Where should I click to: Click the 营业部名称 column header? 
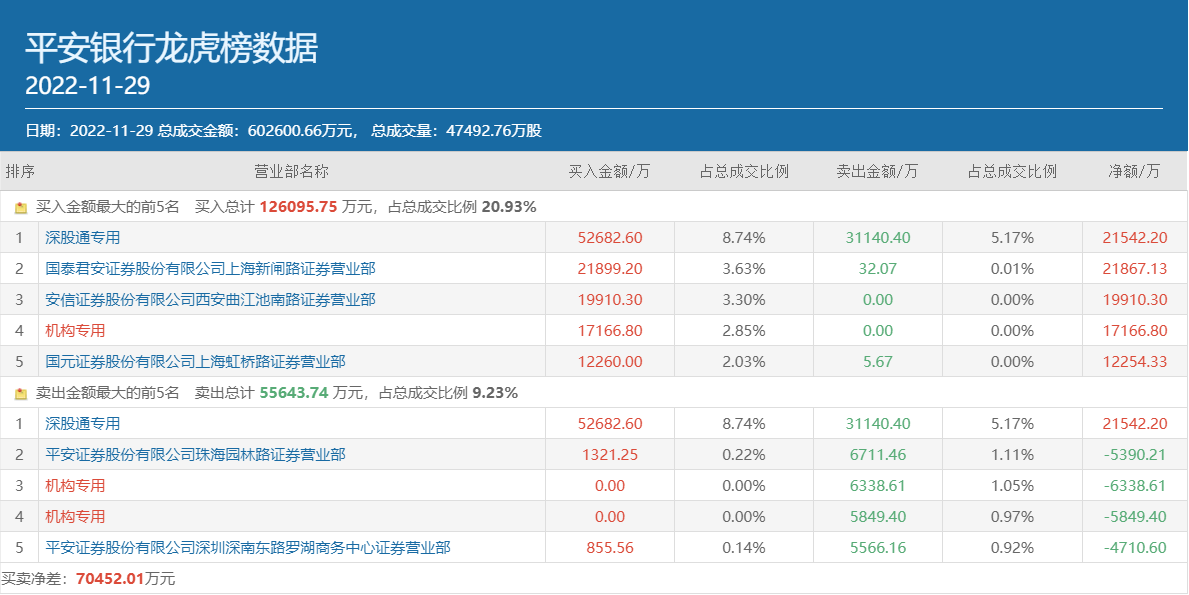pyautogui.click(x=291, y=171)
